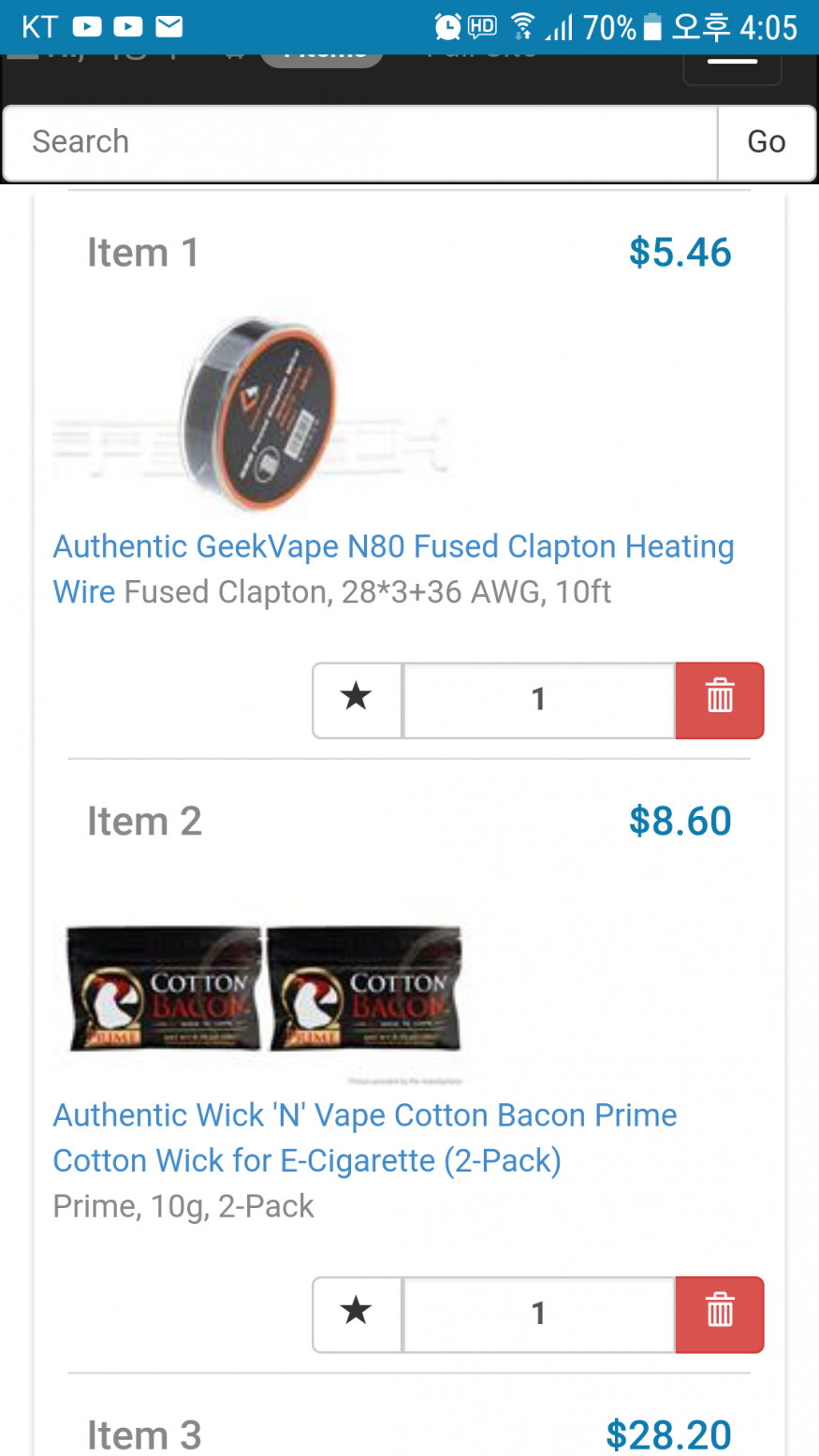This screenshot has height=1456, width=819.
Task: Favorite the GeekVape wire with star icon
Action: [357, 699]
